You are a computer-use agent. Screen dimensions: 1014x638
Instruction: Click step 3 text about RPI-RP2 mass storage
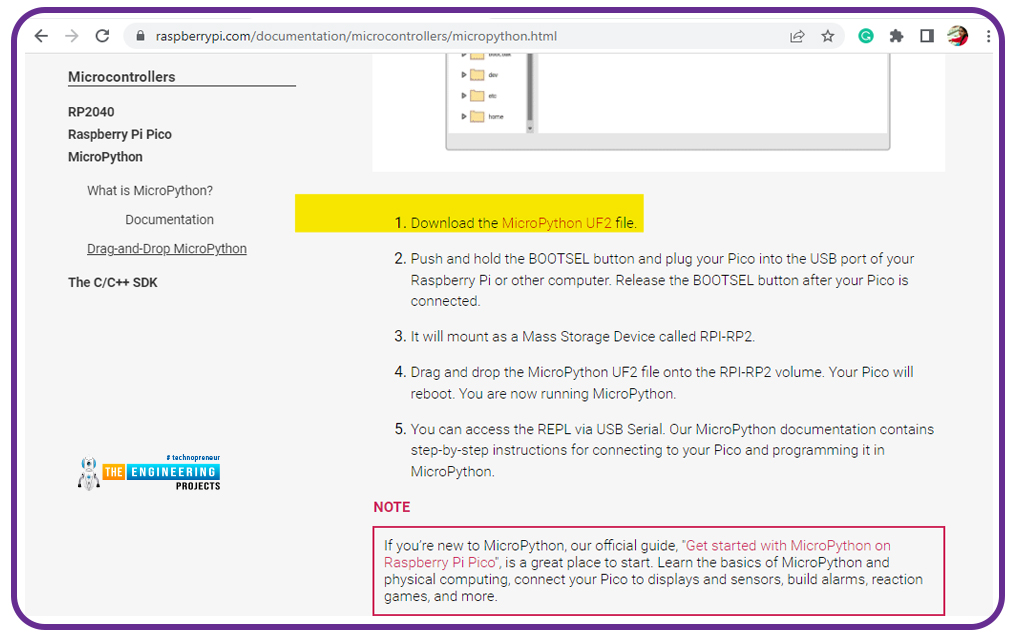[583, 337]
